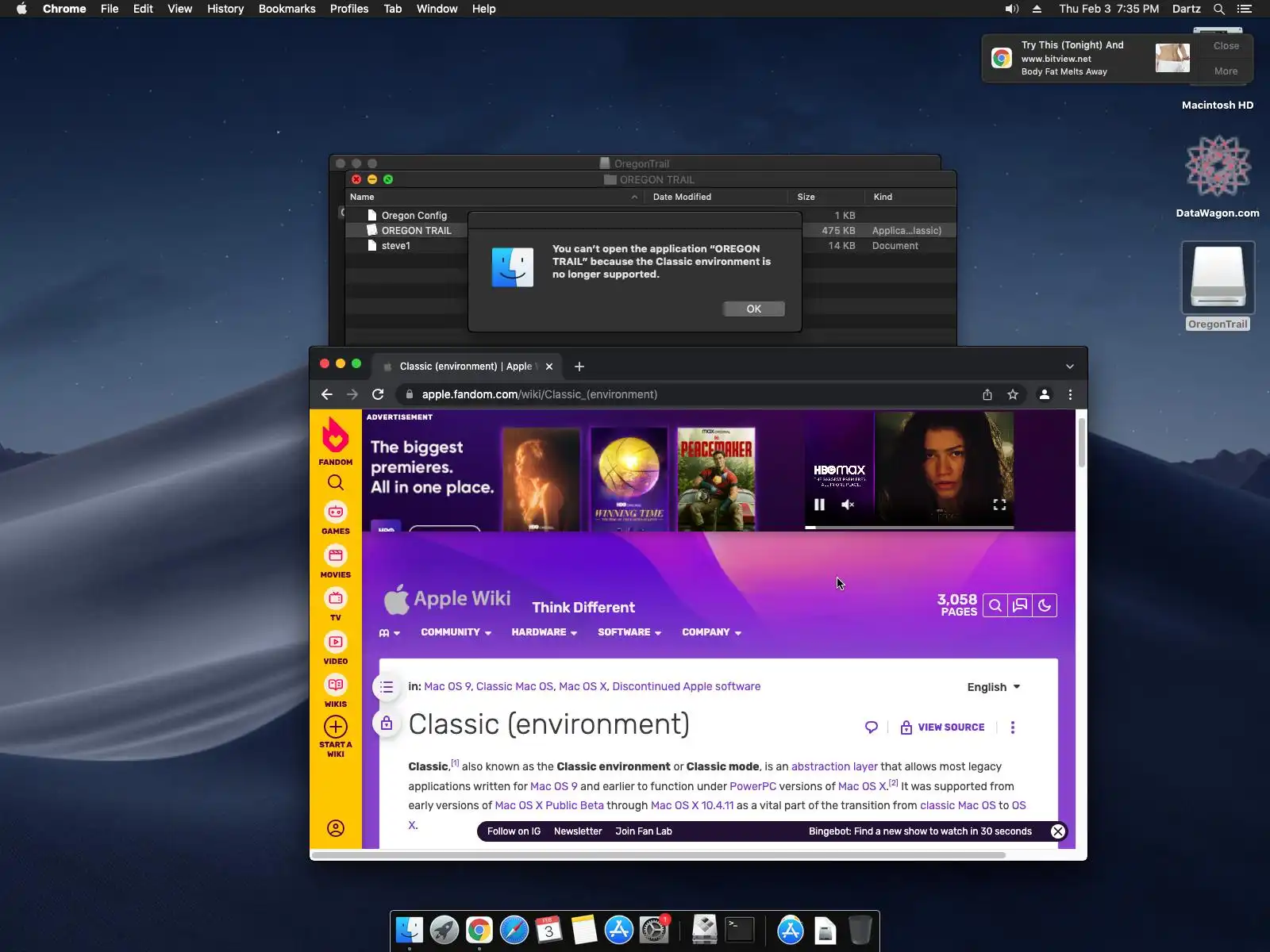Select the steve1 file in Finder
The height and width of the screenshot is (952, 1270).
(396, 246)
